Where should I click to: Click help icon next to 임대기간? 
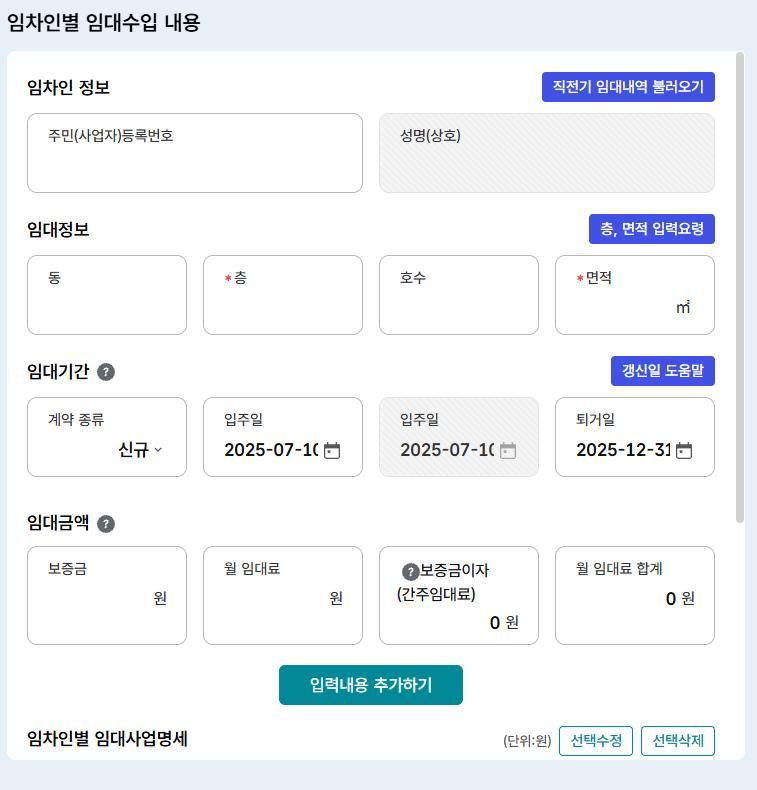(106, 372)
